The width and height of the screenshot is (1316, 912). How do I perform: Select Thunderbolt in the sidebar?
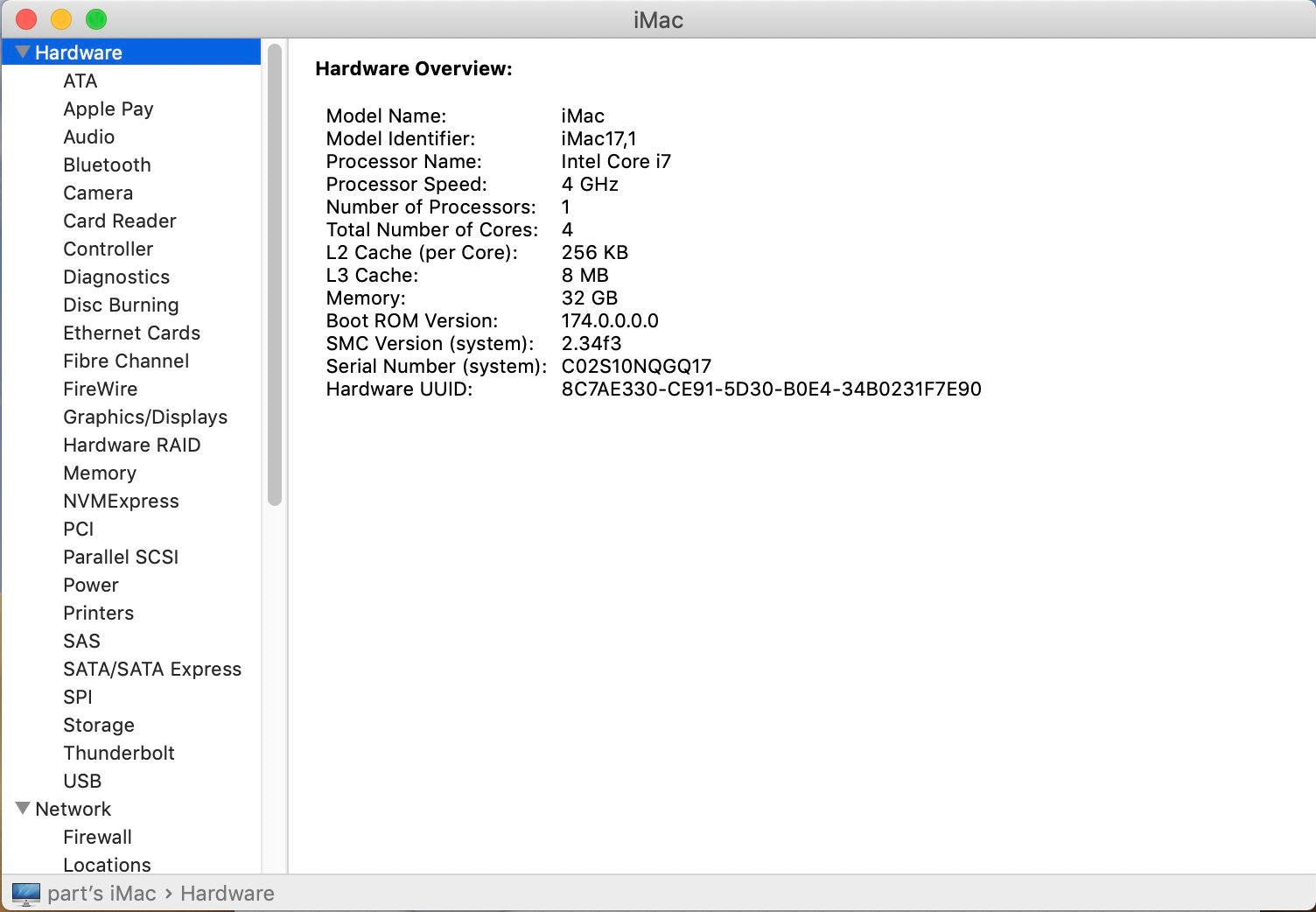point(119,753)
